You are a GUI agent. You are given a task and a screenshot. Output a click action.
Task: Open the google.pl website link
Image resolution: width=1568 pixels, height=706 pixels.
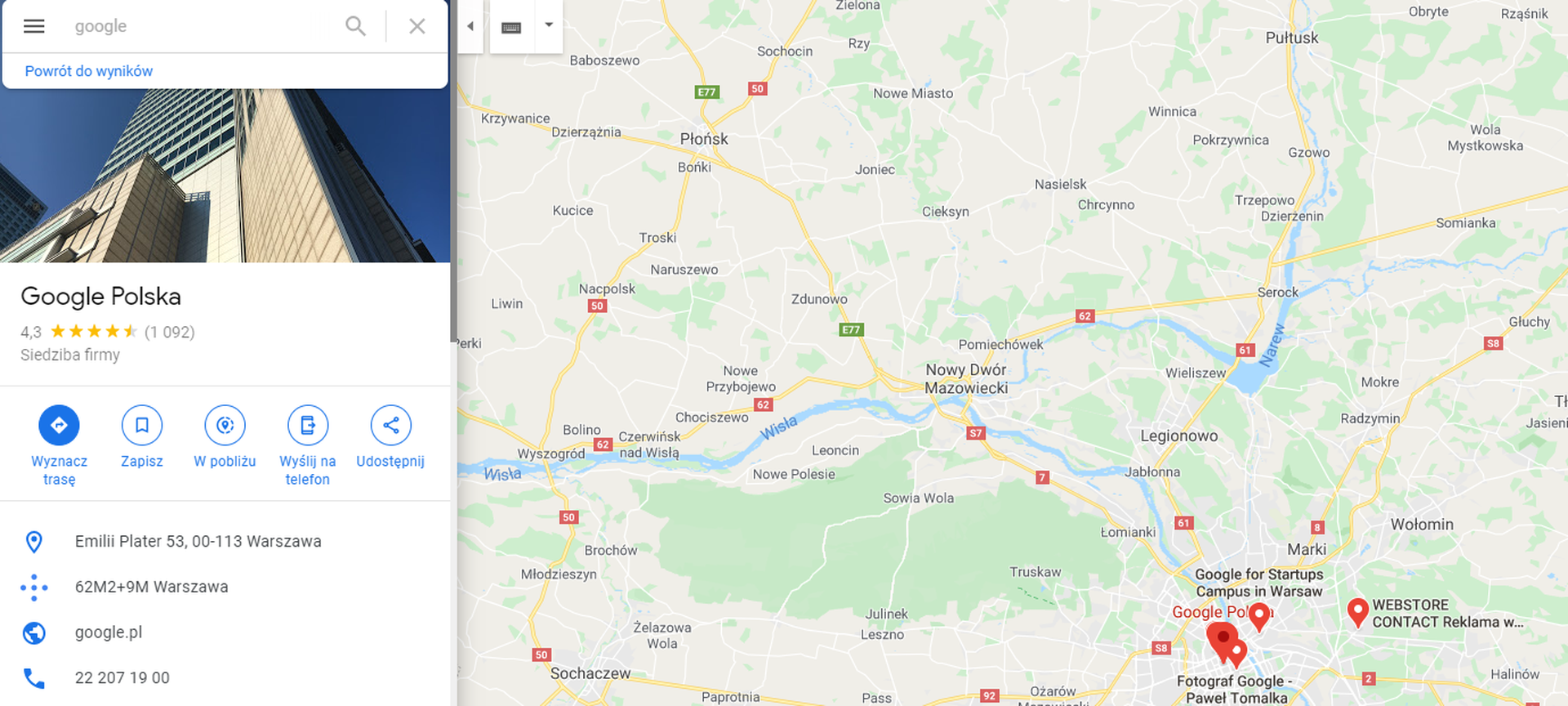click(109, 632)
